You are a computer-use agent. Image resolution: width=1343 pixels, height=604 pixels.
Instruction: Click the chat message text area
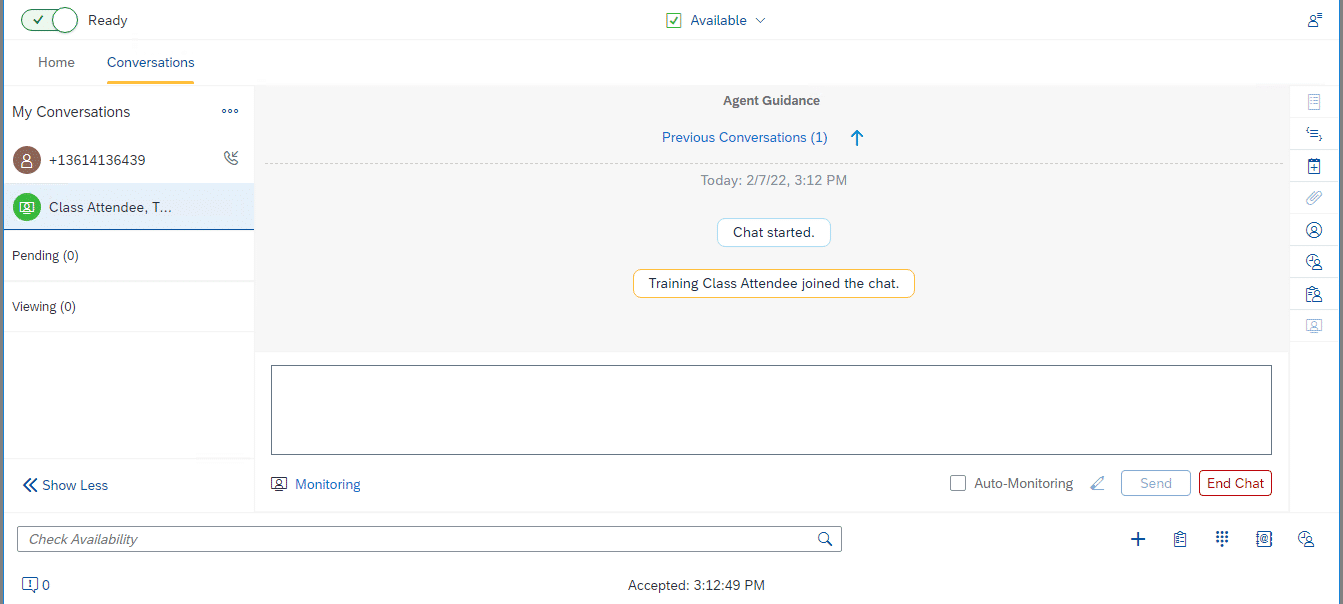point(771,410)
